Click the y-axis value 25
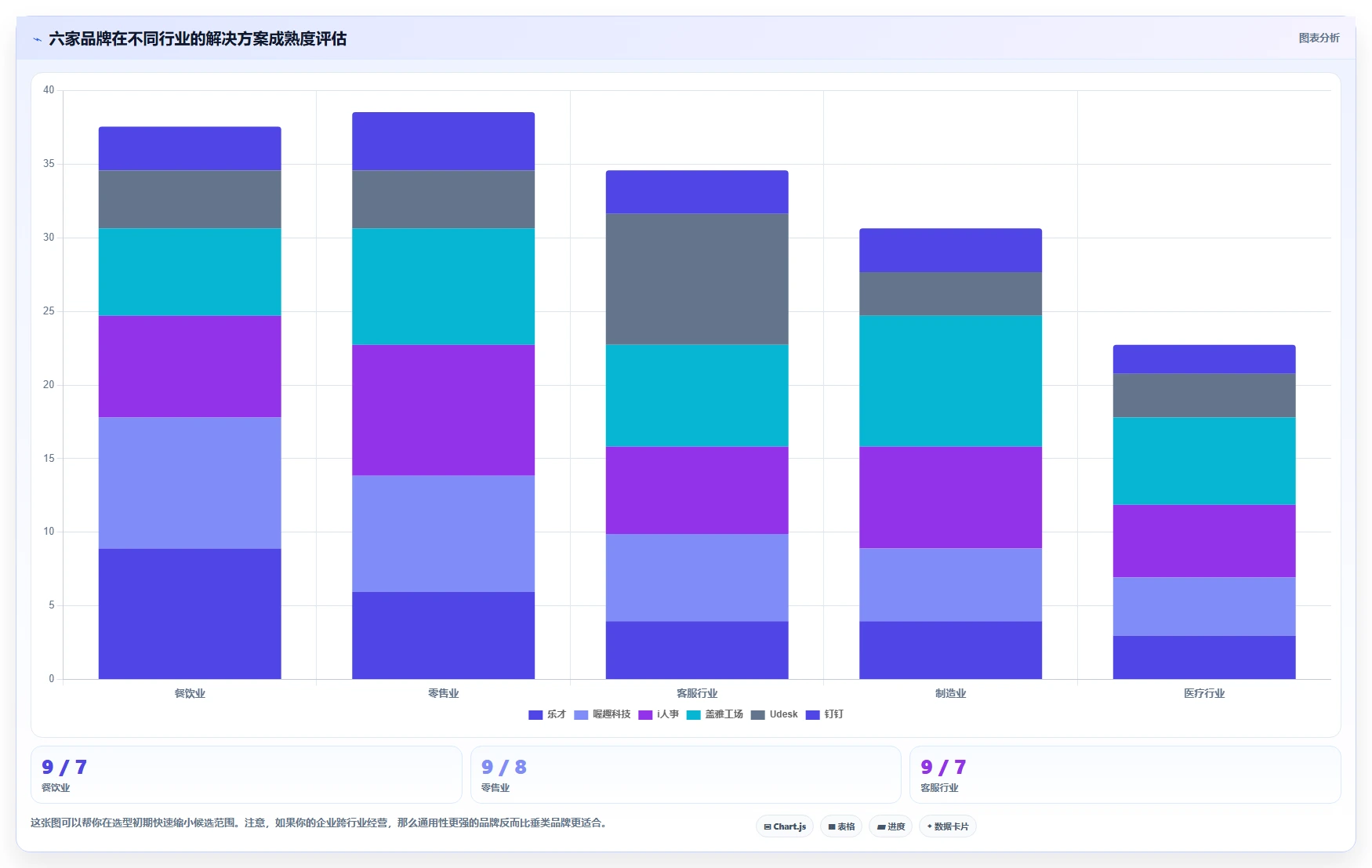 (x=49, y=311)
